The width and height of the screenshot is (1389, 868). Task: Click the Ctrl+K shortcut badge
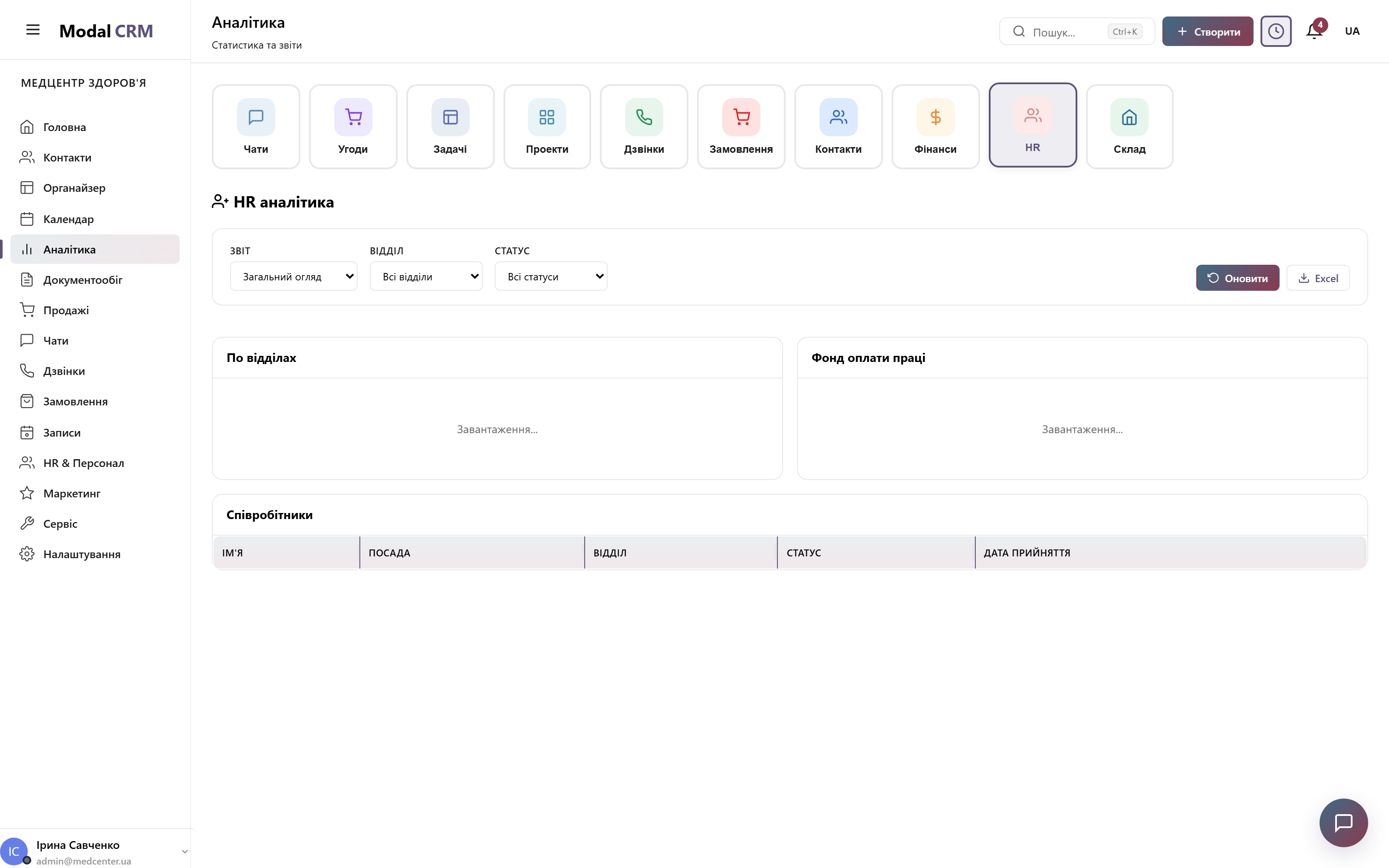(x=1124, y=32)
